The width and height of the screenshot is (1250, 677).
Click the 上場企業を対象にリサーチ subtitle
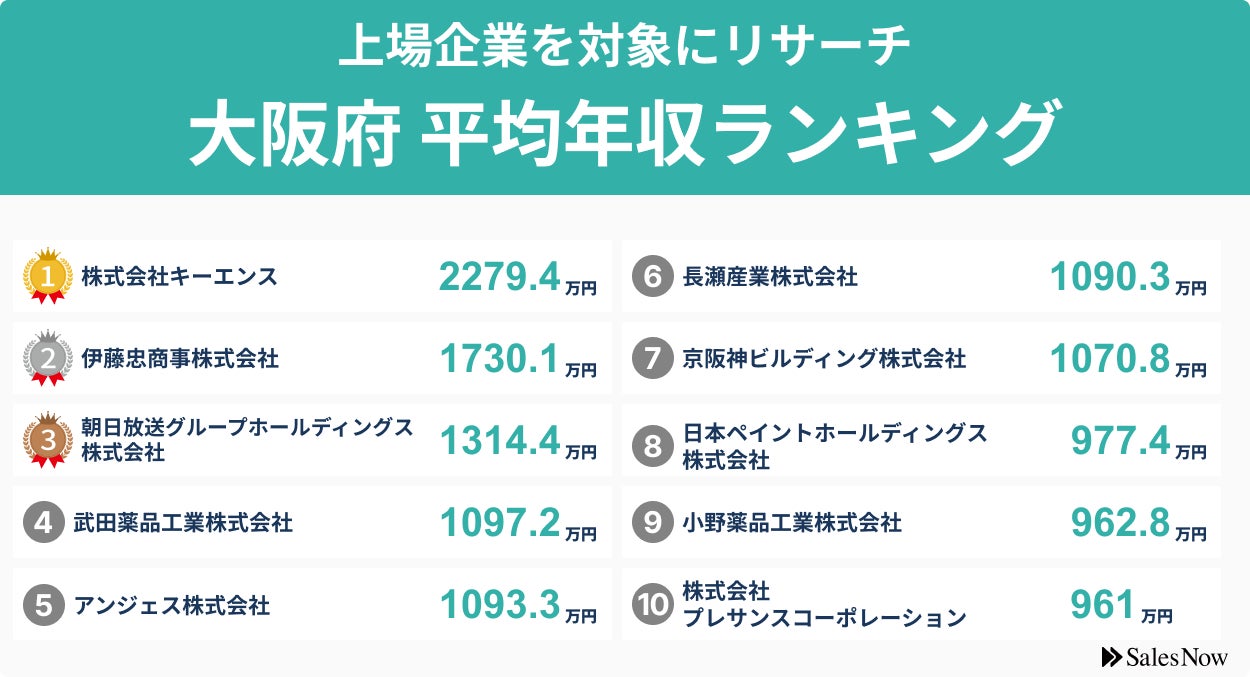click(624, 49)
